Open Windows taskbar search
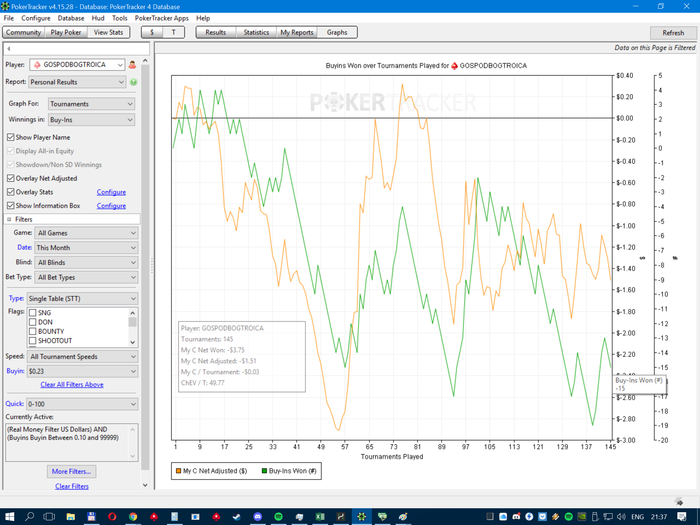 pos(29,517)
